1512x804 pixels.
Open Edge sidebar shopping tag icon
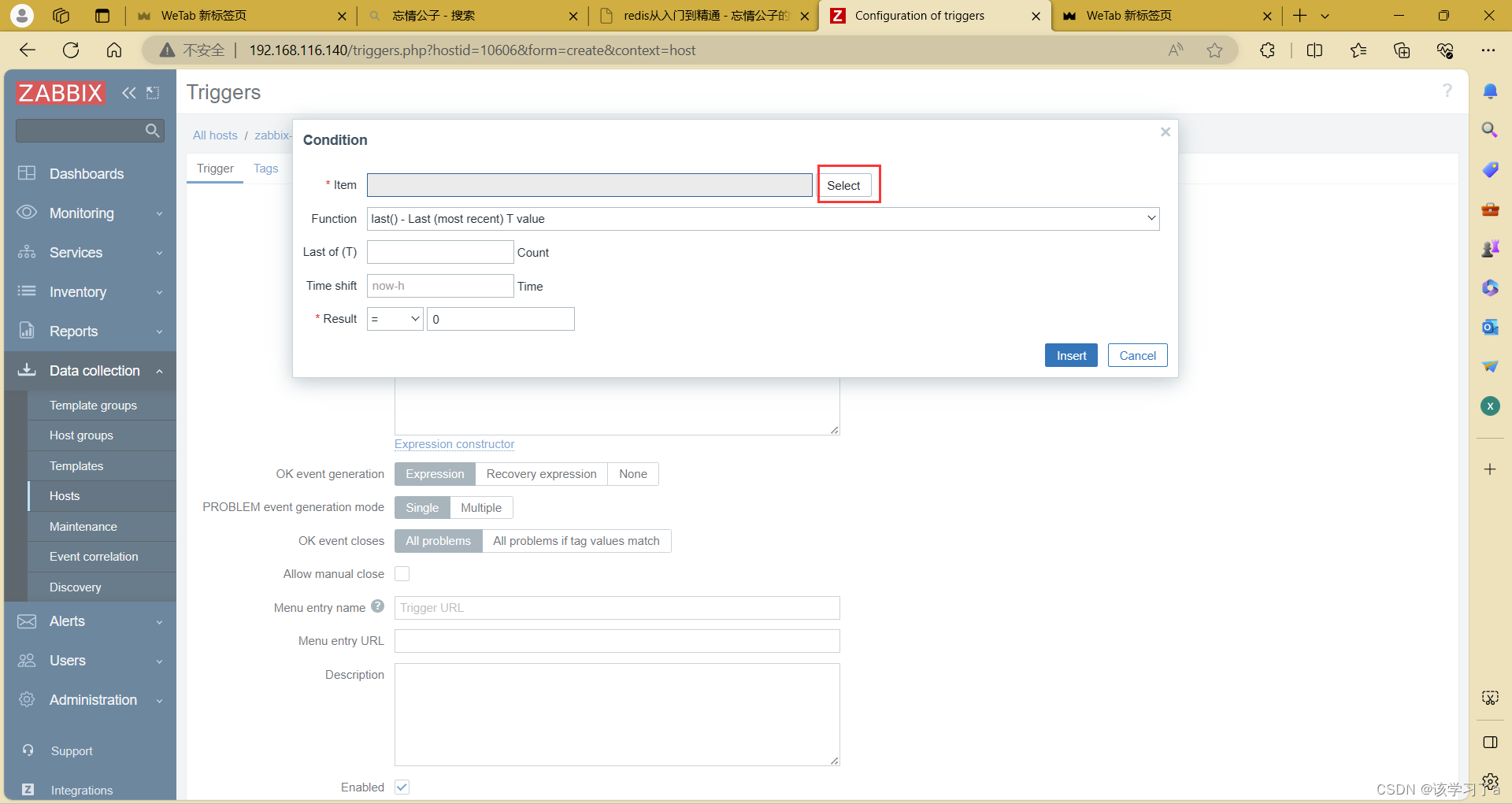[x=1490, y=169]
